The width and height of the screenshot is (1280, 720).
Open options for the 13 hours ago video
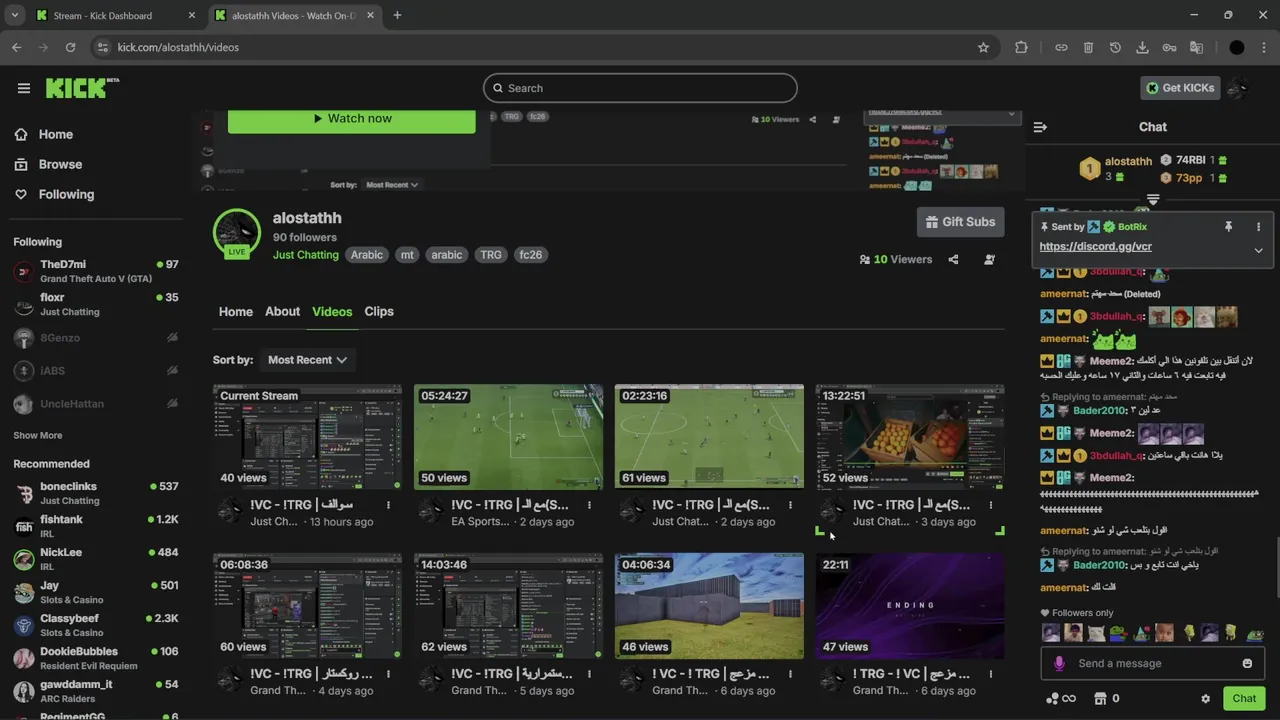[388, 505]
